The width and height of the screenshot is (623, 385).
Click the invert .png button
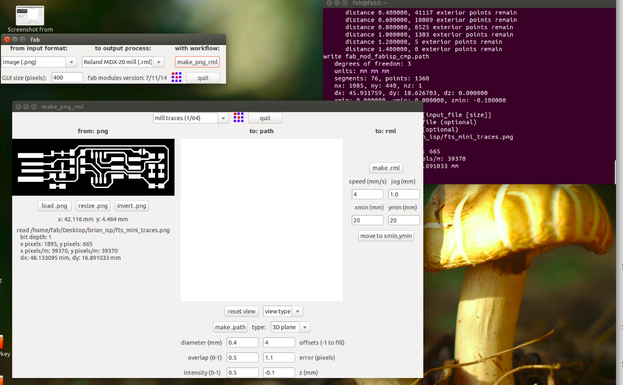[x=132, y=206]
